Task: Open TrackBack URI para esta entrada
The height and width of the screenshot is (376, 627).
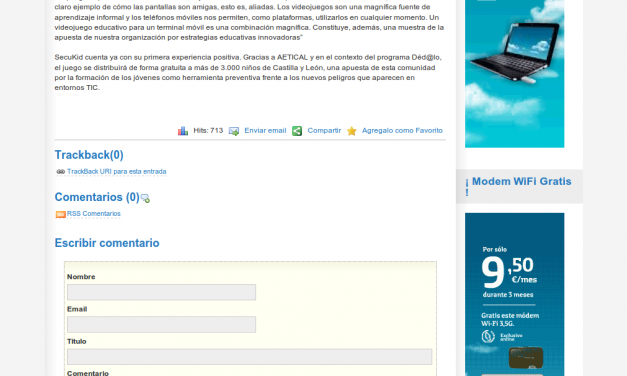Action: pyautogui.click(x=116, y=172)
